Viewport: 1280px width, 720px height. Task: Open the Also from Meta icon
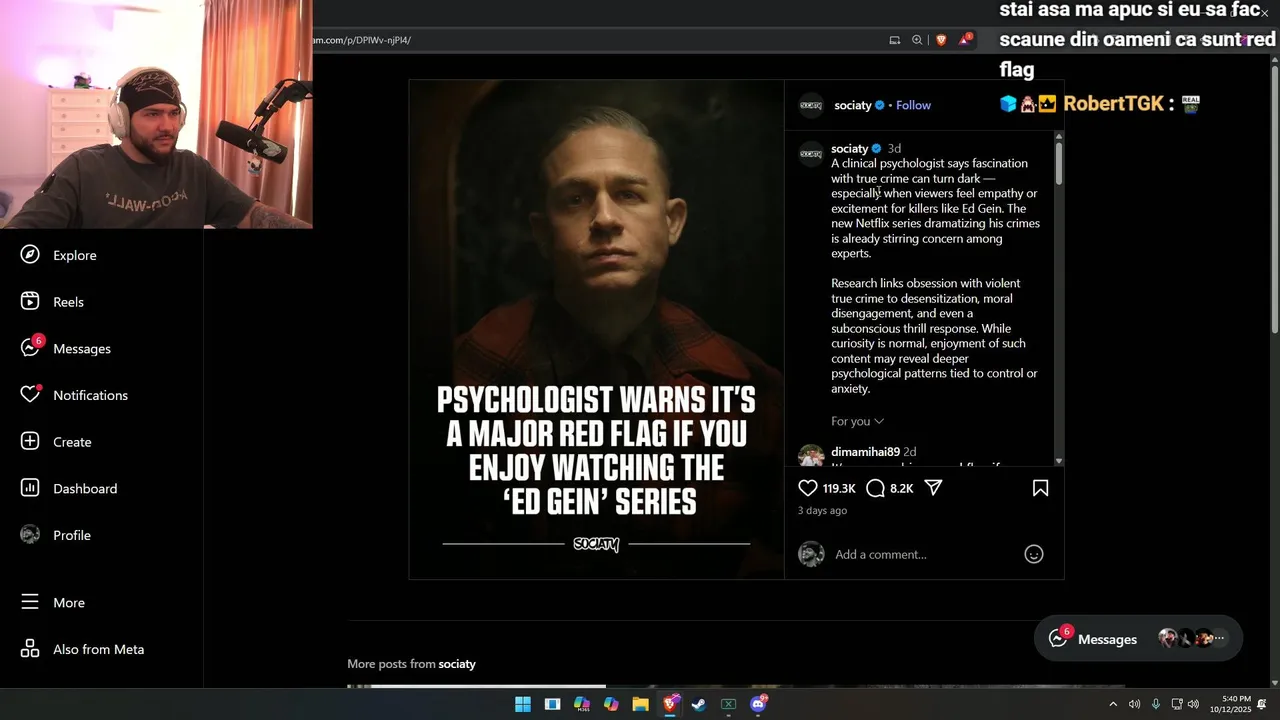point(30,649)
